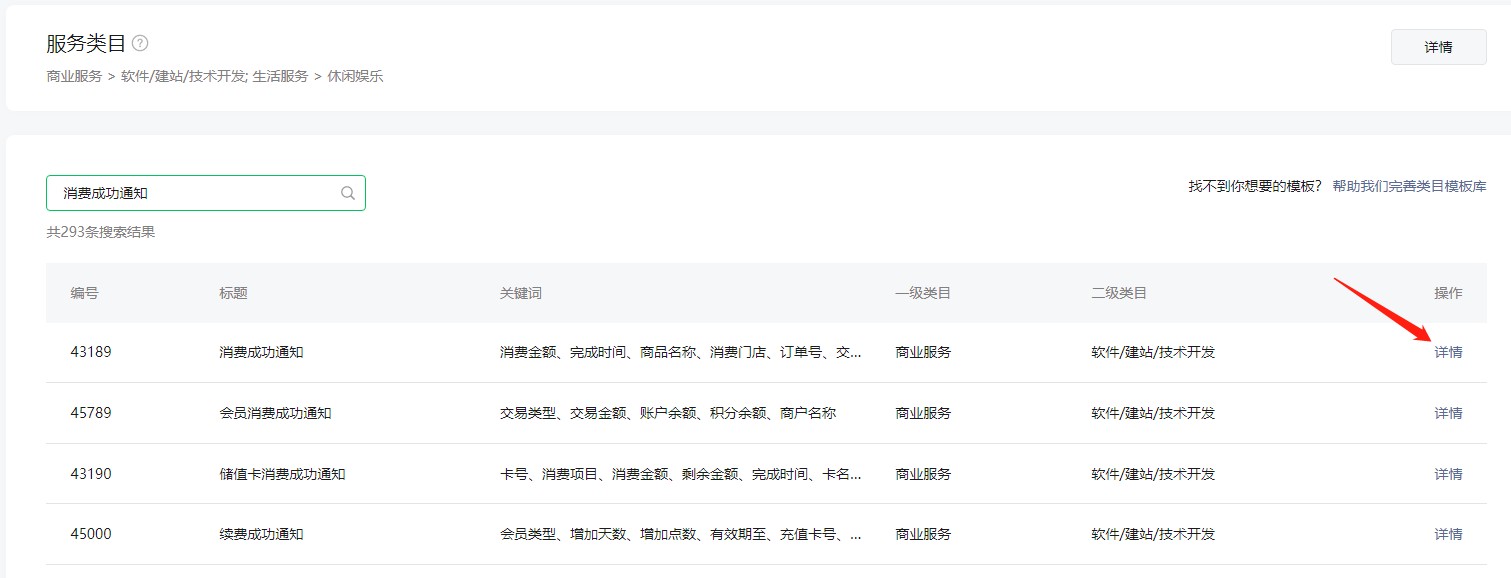
Task: Open 详情 for 续费成功通知 template
Action: click(1448, 533)
